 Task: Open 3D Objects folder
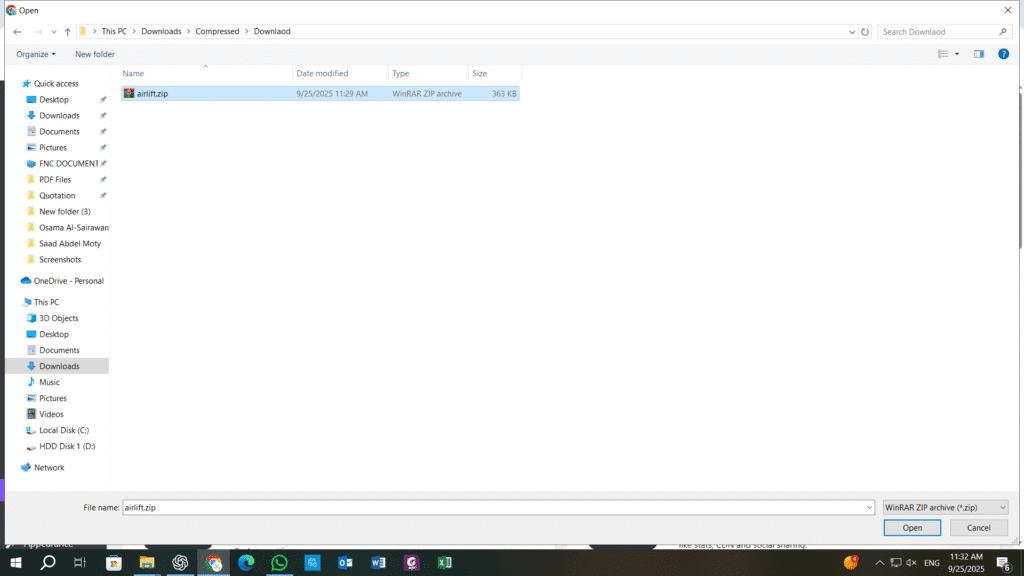(x=58, y=318)
